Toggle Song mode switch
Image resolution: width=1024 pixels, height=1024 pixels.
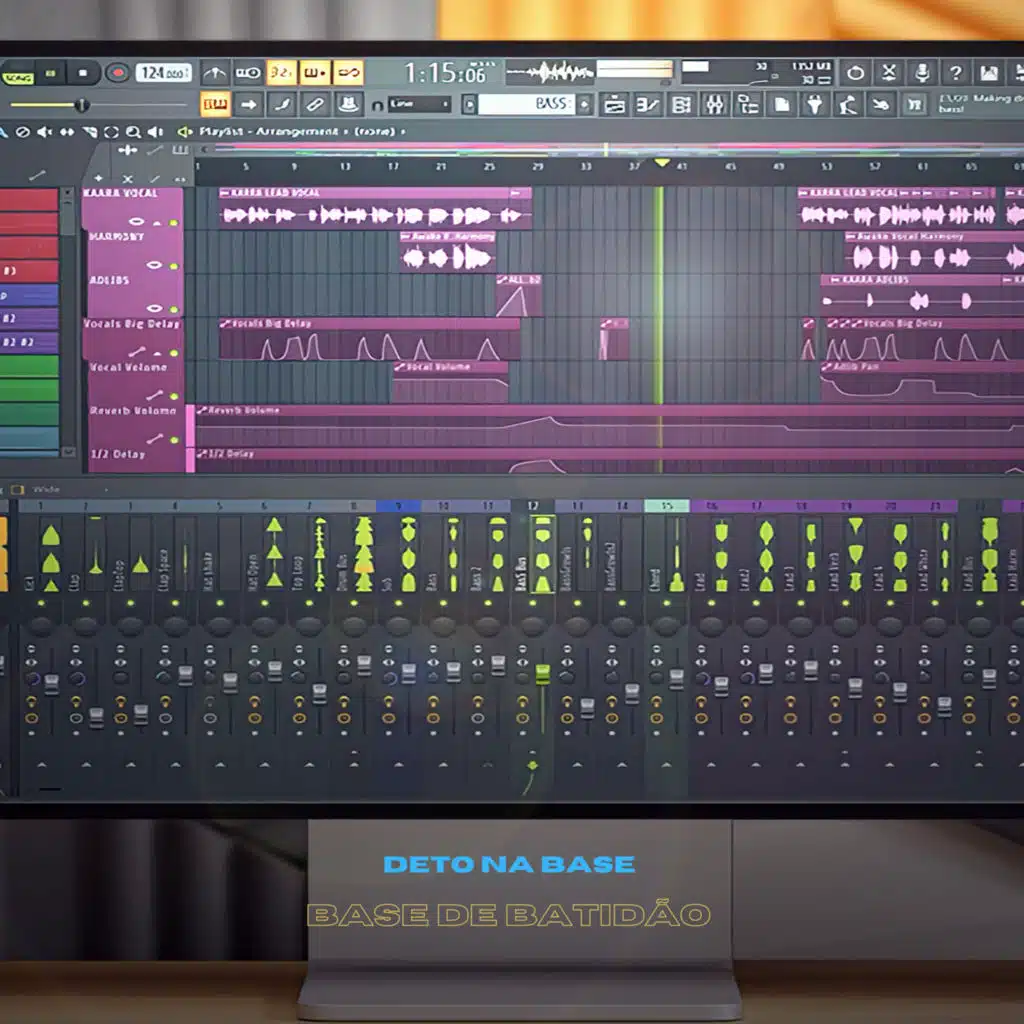pyautogui.click(x=17, y=75)
